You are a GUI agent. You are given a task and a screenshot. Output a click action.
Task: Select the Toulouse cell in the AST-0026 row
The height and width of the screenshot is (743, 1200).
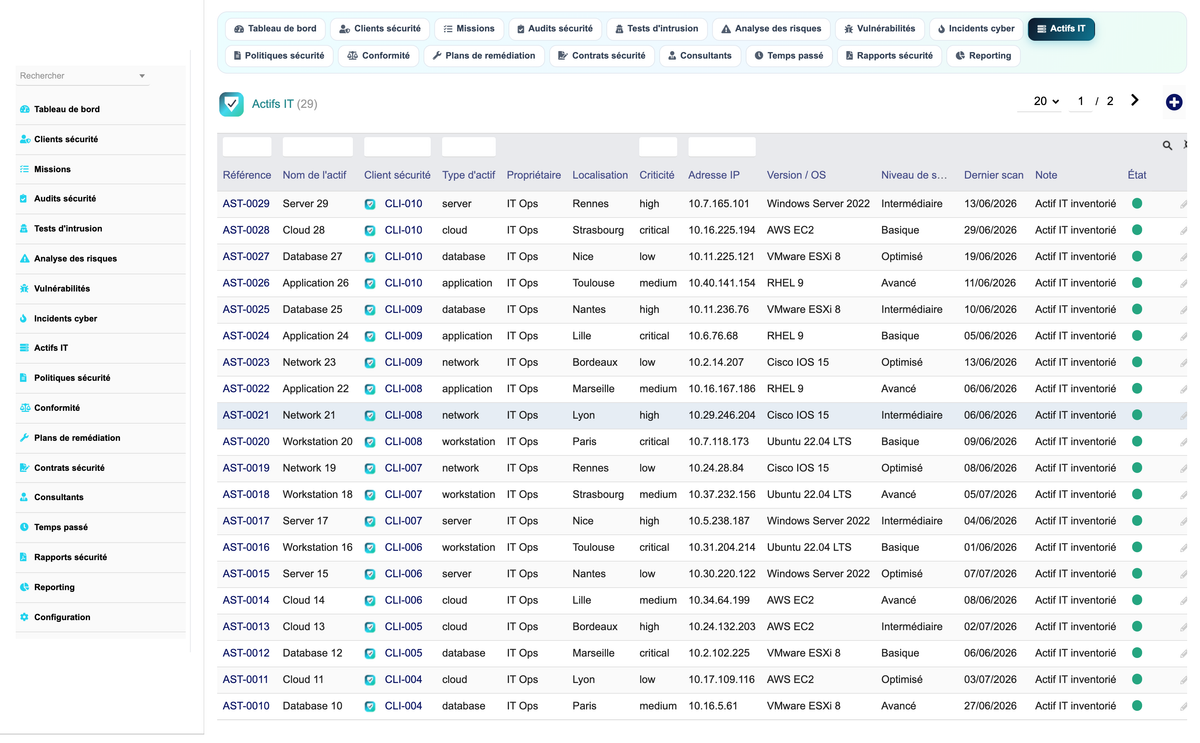tap(594, 283)
